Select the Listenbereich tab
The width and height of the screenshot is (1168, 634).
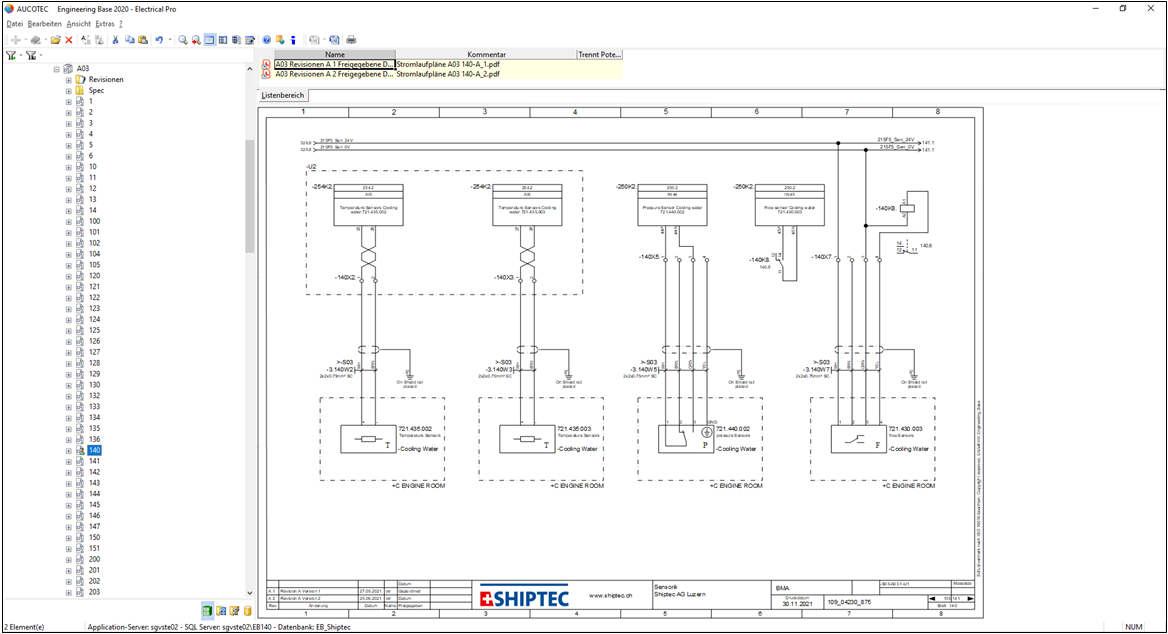coord(283,95)
